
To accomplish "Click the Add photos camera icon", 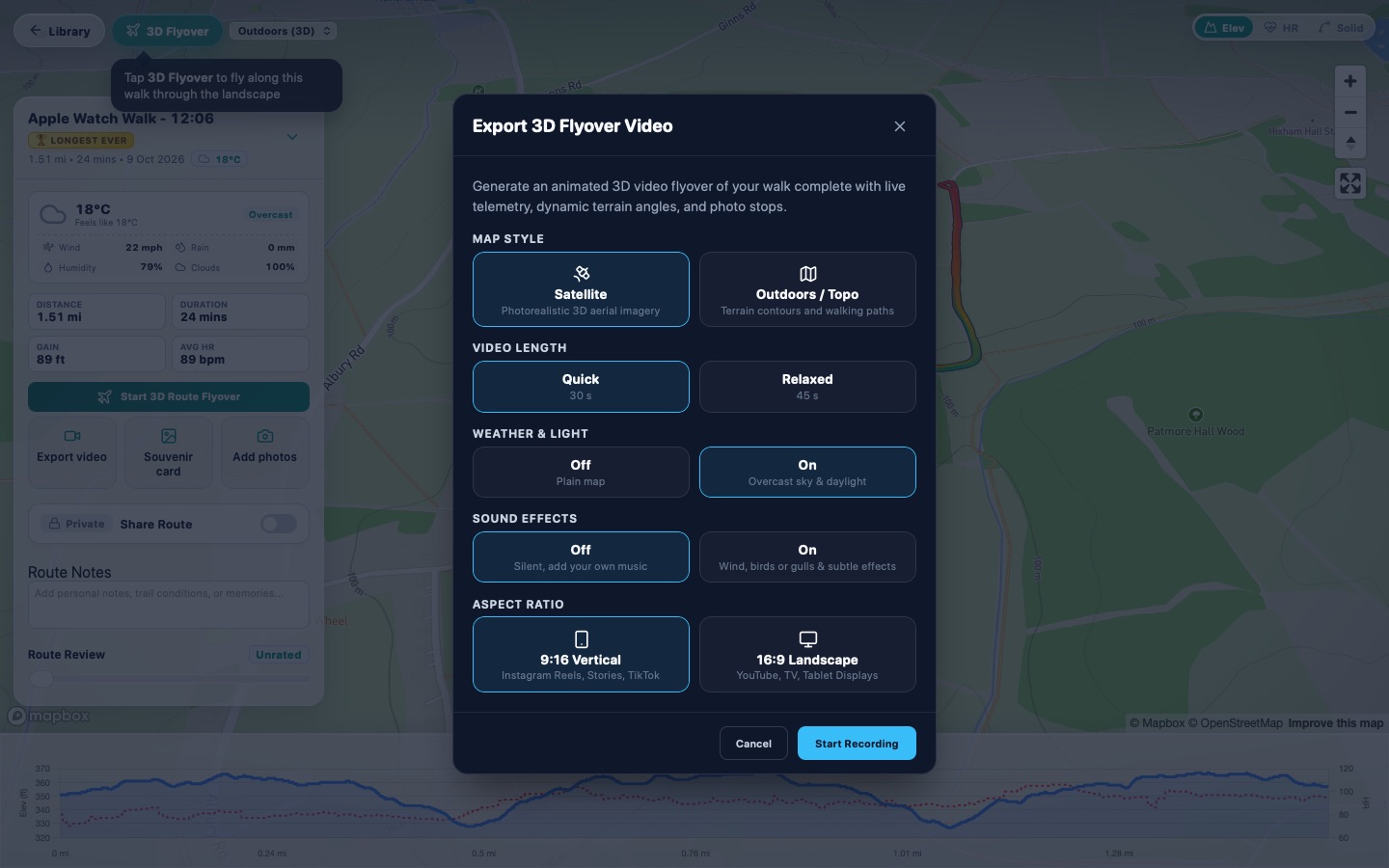I will click(x=265, y=436).
